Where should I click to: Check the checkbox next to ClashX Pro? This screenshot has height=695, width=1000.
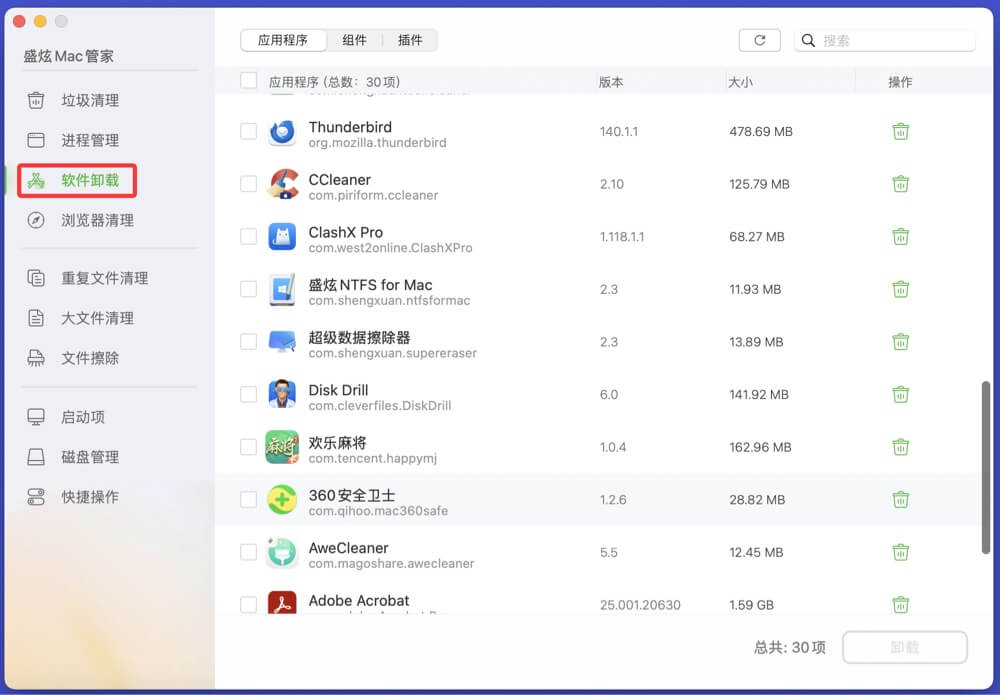[248, 236]
